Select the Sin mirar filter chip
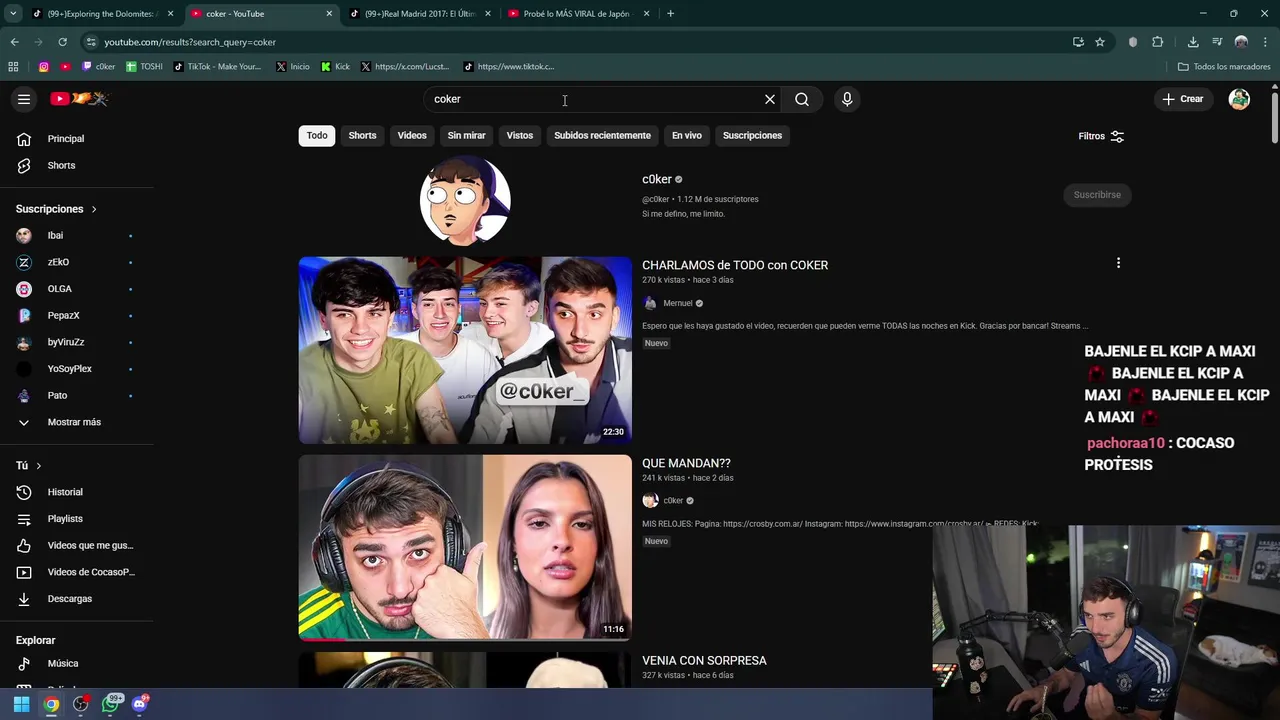Viewport: 1280px width, 720px height. (x=466, y=136)
